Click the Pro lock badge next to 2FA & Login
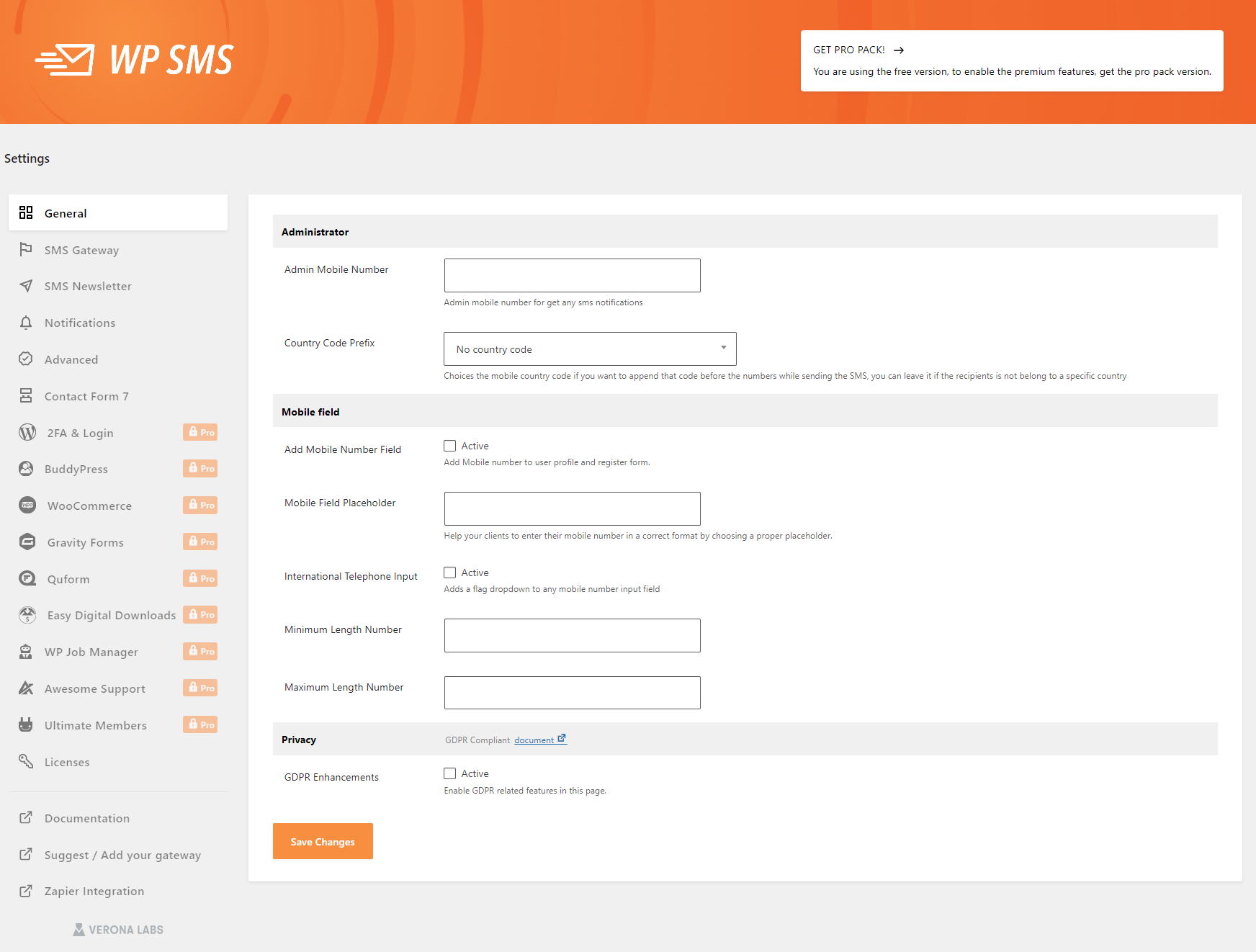Screen dimensions: 1256x952 click(200, 432)
